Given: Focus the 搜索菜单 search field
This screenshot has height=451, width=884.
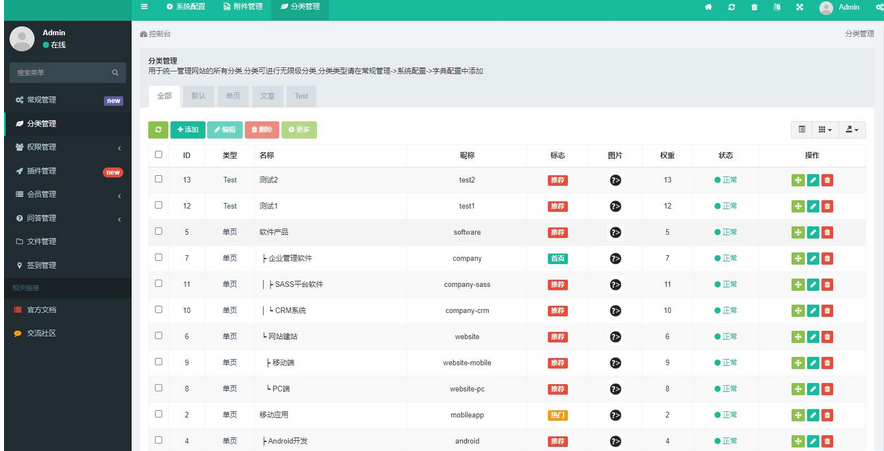Looking at the screenshot, I should [68, 73].
